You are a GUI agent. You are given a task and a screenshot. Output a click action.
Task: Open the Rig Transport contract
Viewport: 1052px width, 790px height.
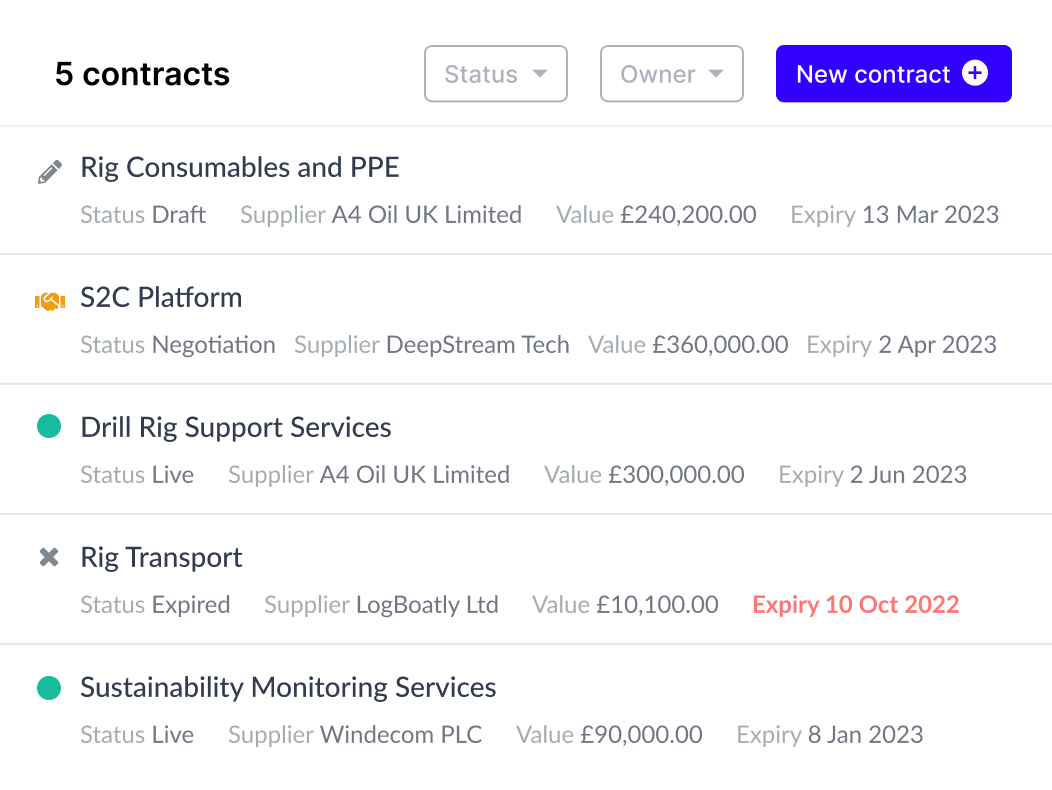coord(161,558)
